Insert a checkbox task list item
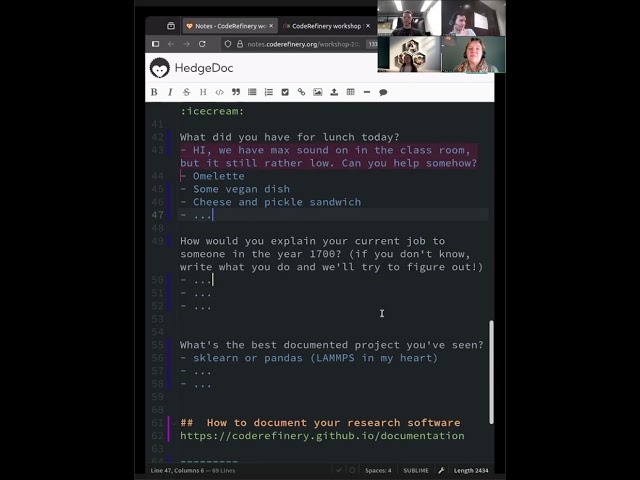 click(285, 92)
